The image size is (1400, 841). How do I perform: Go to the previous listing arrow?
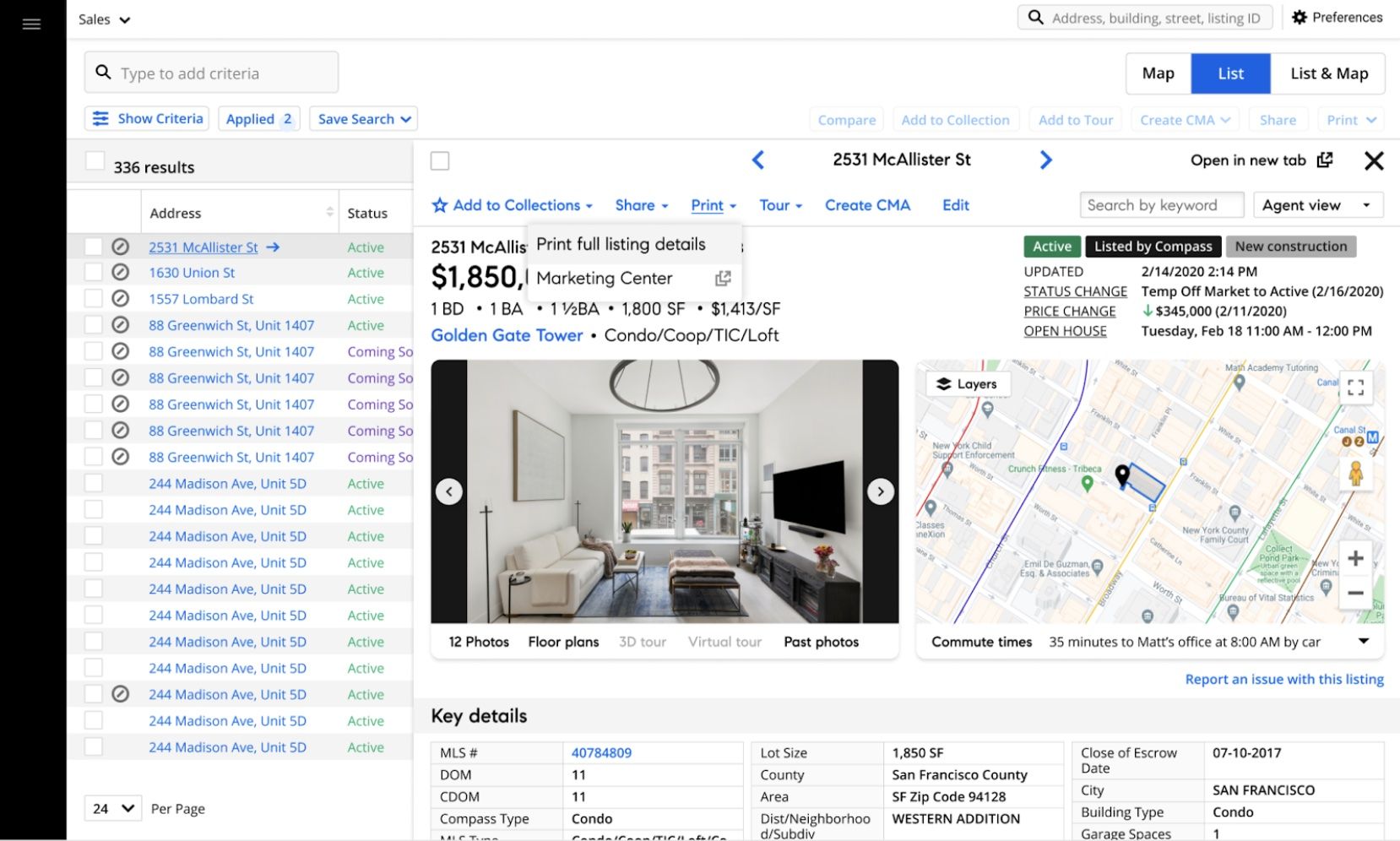[758, 160]
